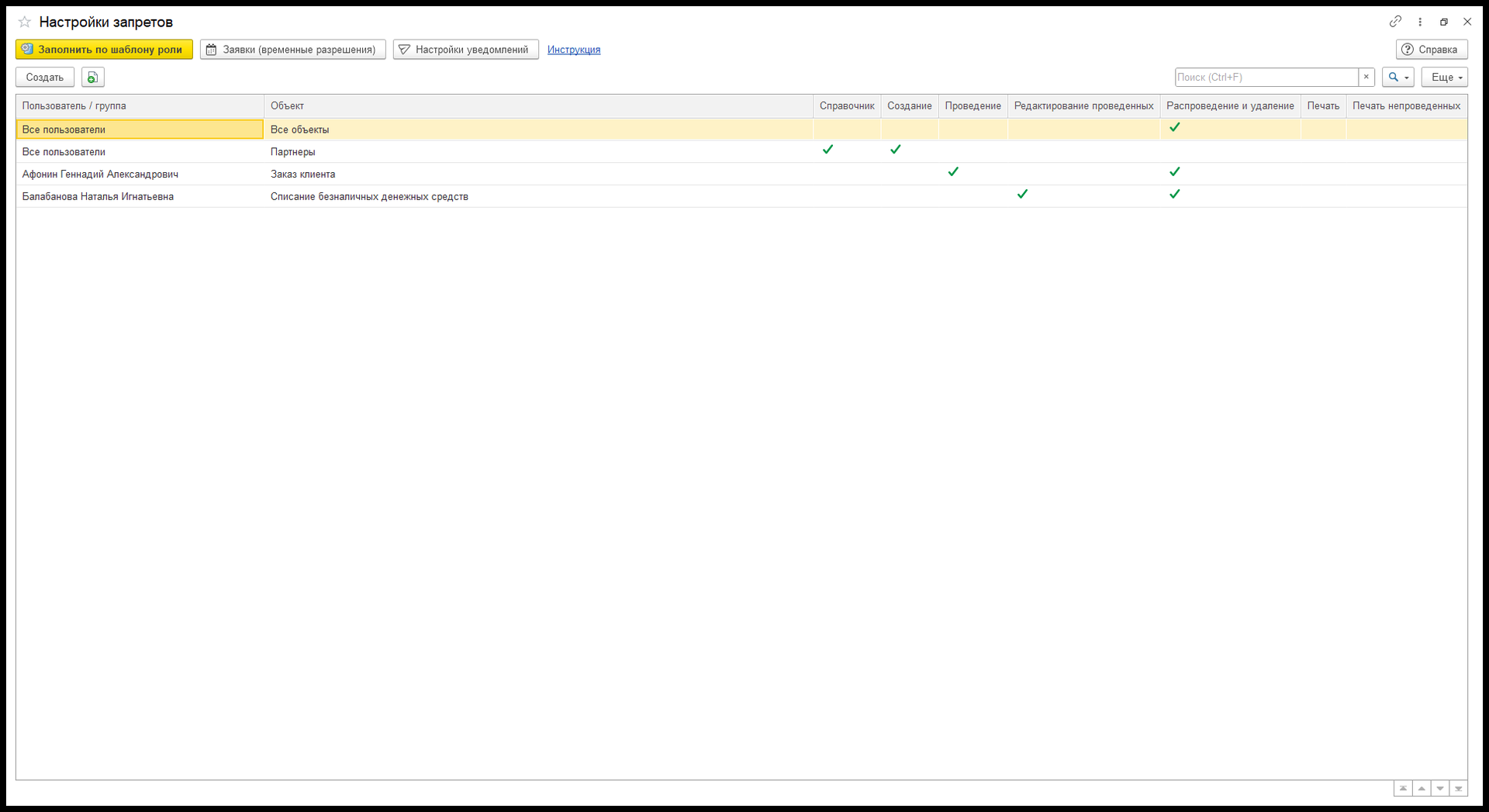
Task: Clear the search field with the x button
Action: [1366, 77]
